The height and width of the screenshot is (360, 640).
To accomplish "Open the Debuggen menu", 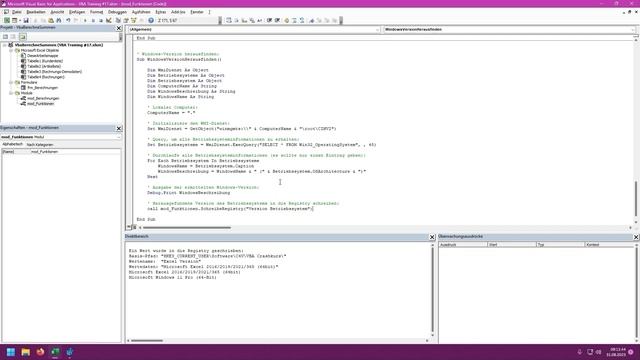I will 117,12.
